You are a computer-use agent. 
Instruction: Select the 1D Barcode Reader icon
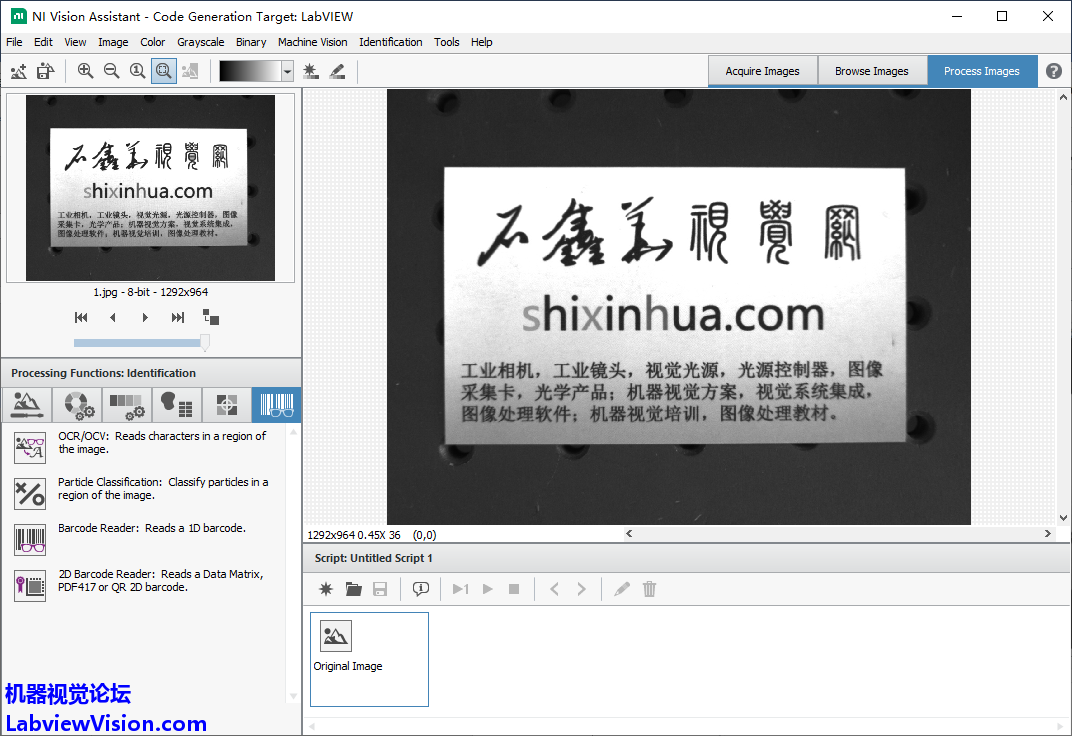pyautogui.click(x=30, y=539)
